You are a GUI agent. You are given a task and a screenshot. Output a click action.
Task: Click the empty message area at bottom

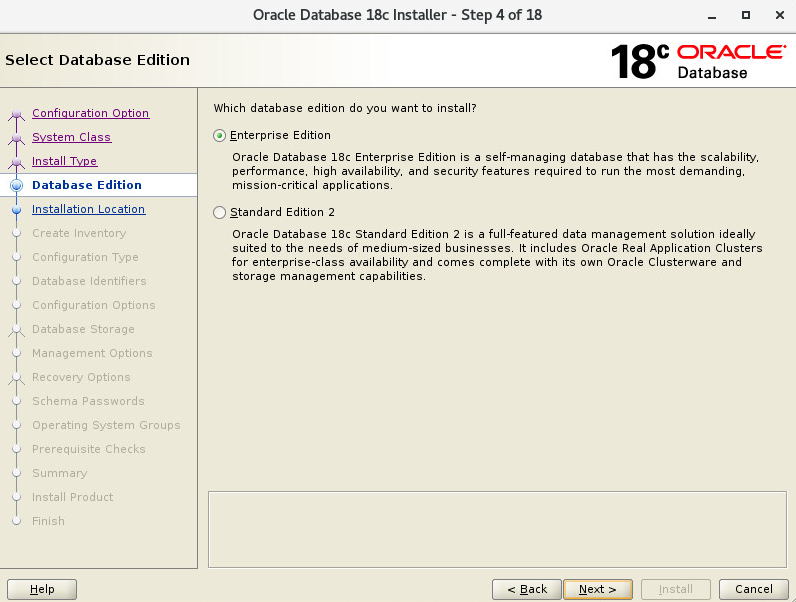pyautogui.click(x=498, y=529)
